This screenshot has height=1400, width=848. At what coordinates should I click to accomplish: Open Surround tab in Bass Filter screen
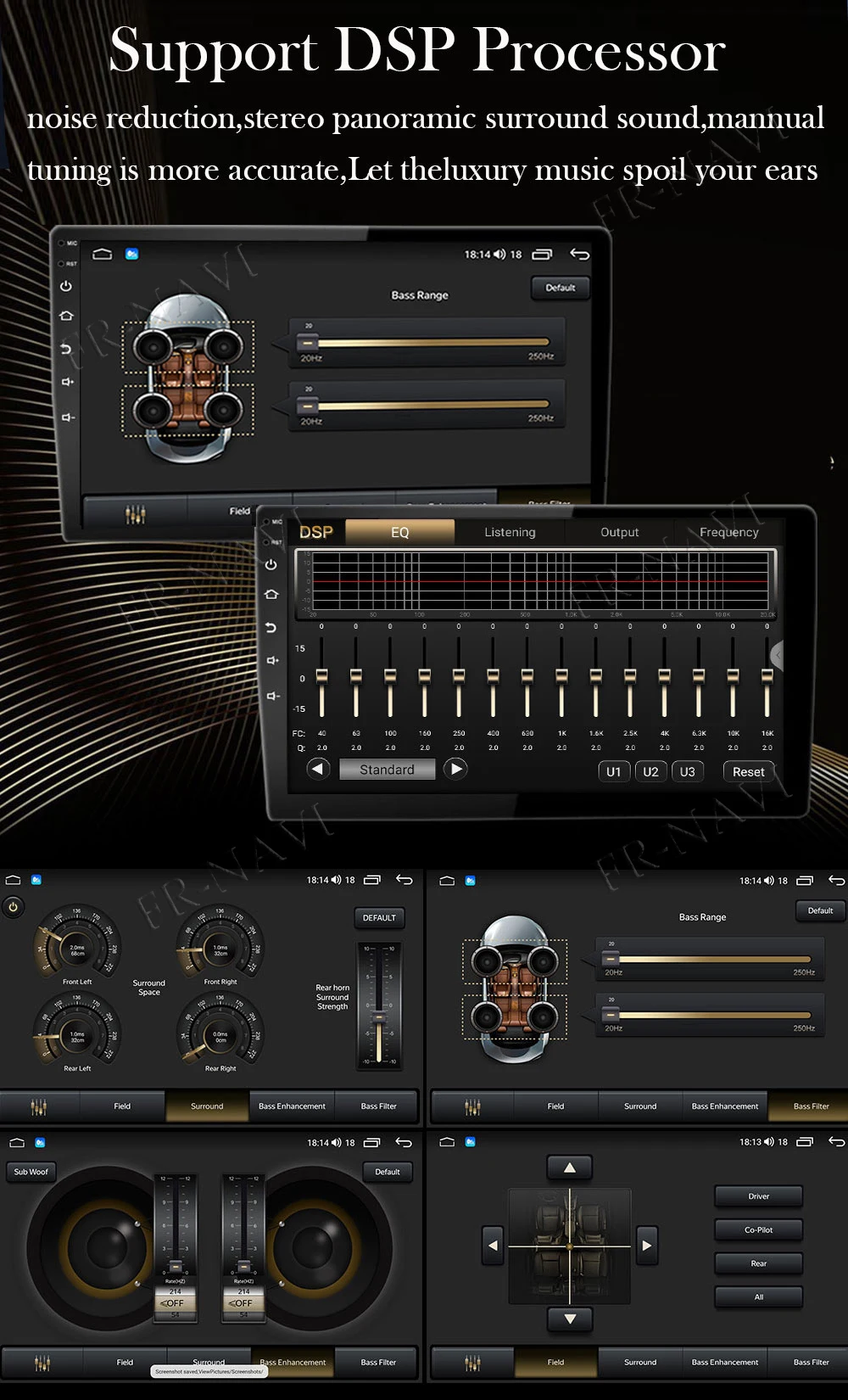click(640, 1106)
